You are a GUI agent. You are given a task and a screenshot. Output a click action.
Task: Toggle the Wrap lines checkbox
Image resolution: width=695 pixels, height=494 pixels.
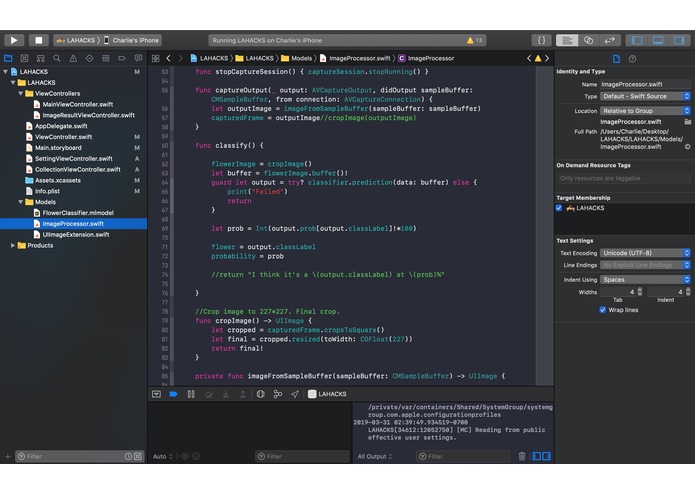click(602, 310)
